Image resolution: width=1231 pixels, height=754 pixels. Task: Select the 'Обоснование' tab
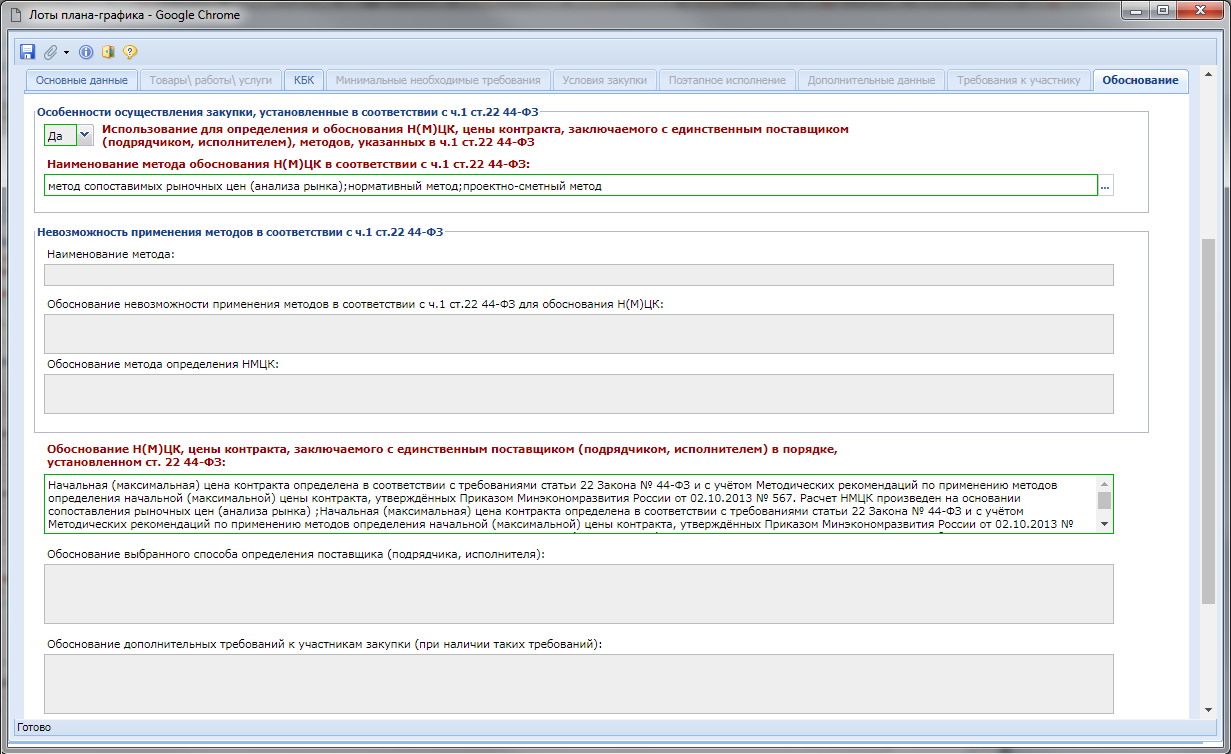(x=1140, y=80)
